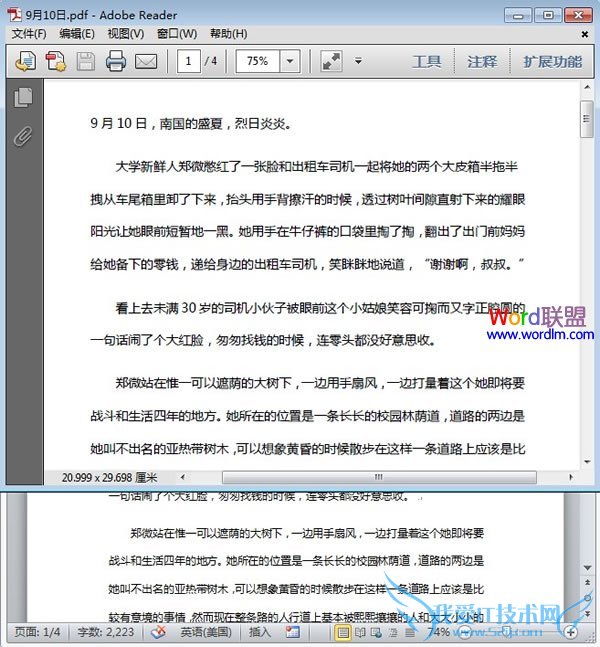
Task: Open the zoom percentage dropdown arrow
Action: [x=290, y=61]
